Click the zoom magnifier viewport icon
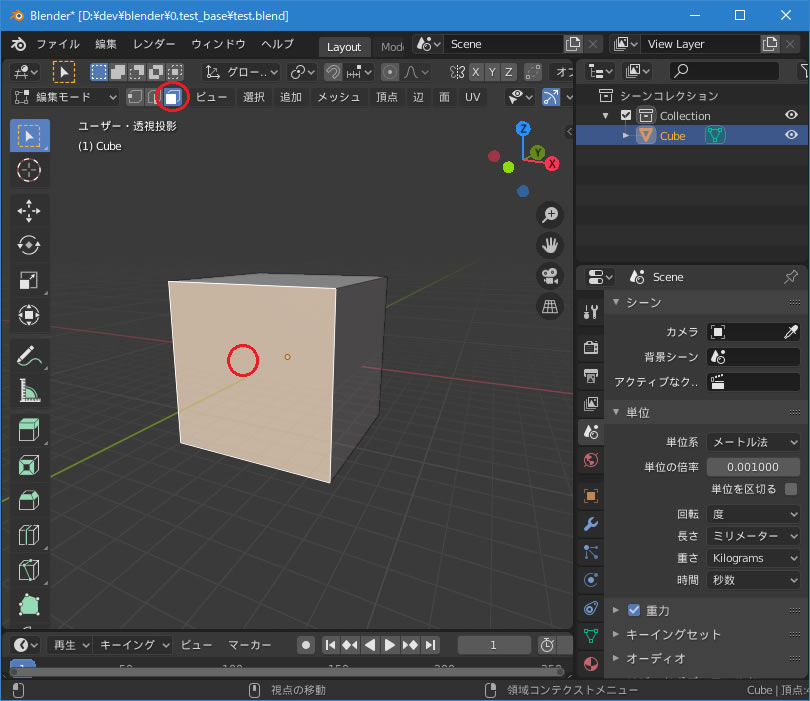The image size is (810, 701). click(549, 214)
